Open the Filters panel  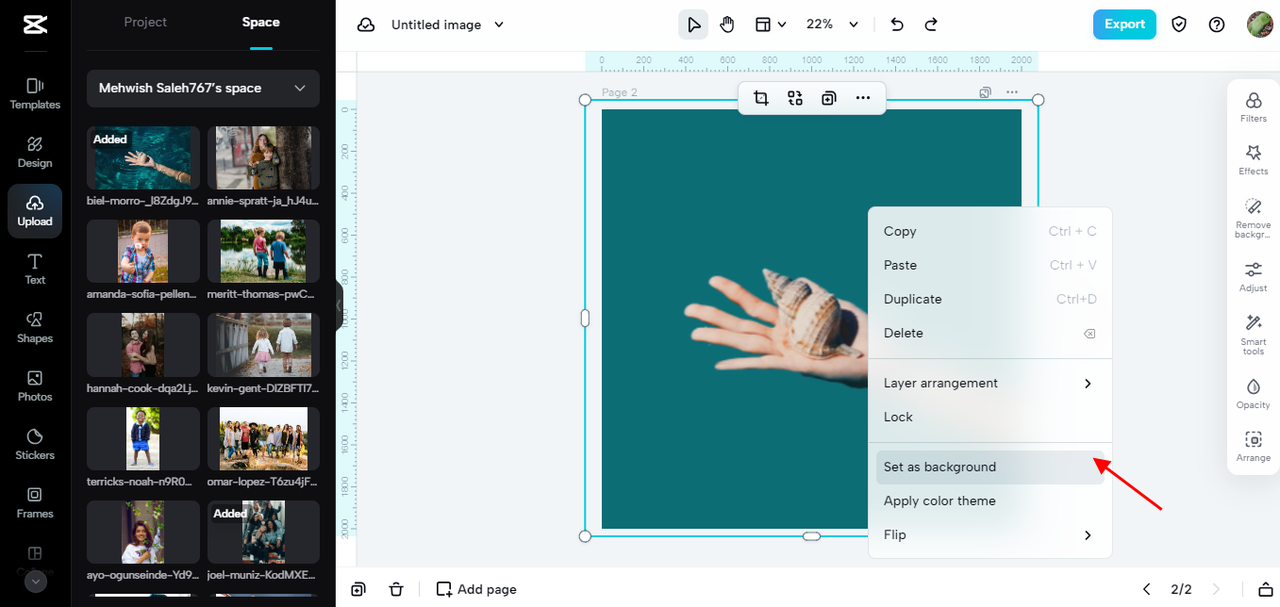[x=1253, y=108]
